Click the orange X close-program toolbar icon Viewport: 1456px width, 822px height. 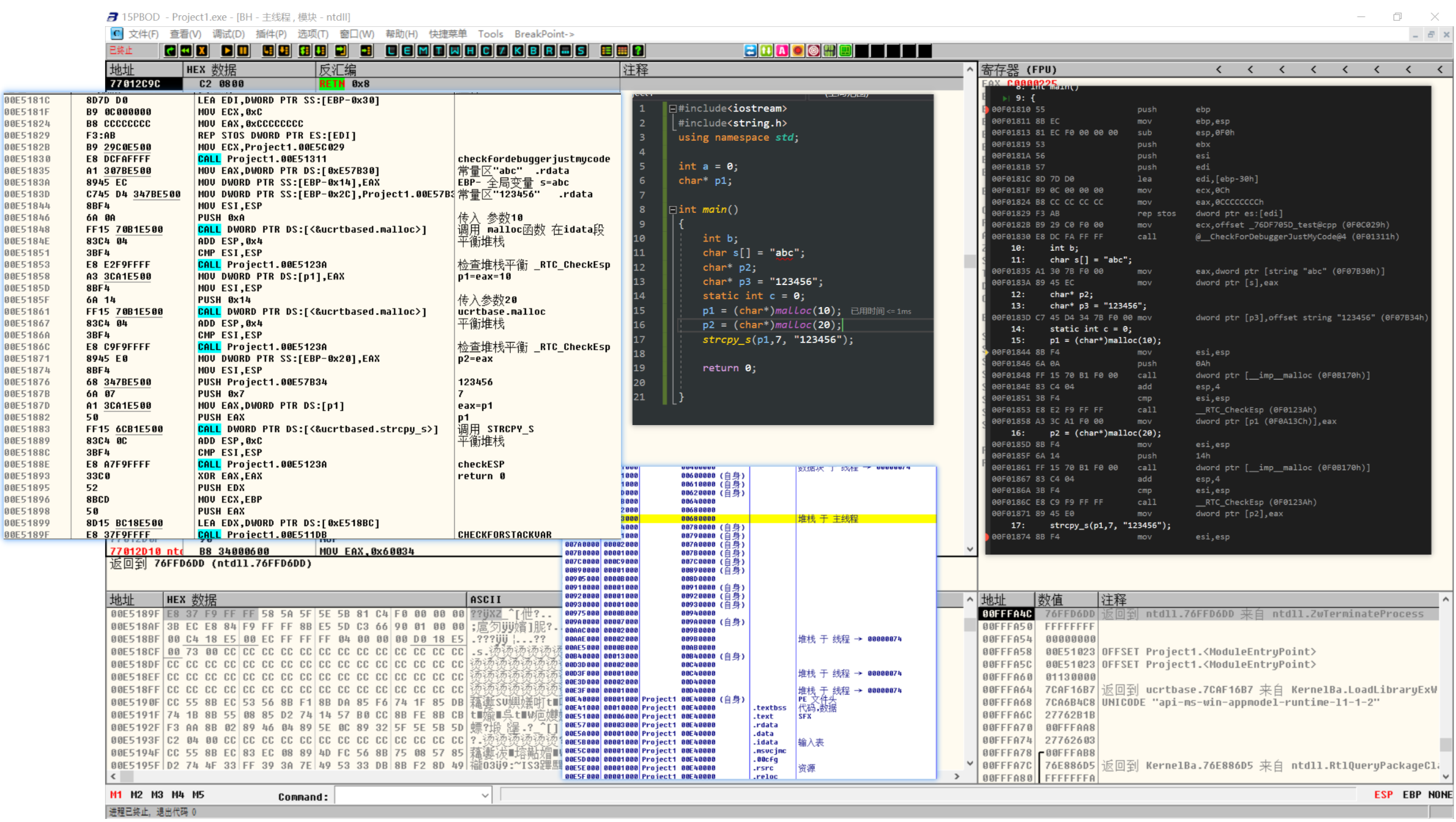pos(201,51)
